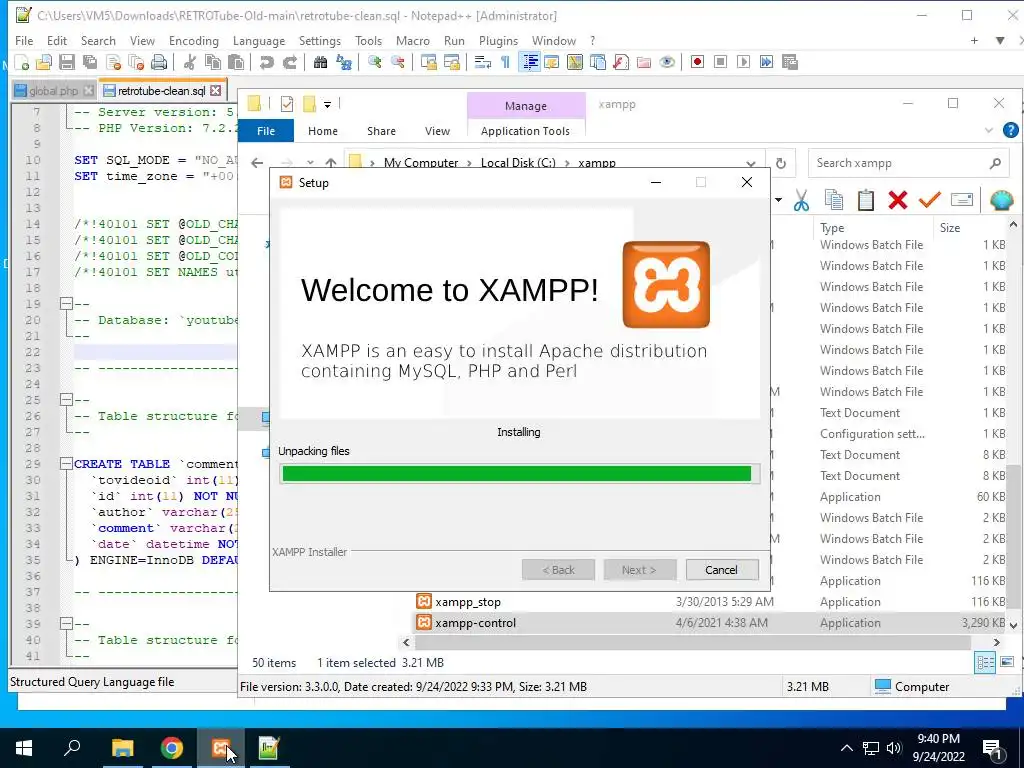
Task: Click the green Unpacking files progress bar
Action: (x=519, y=473)
